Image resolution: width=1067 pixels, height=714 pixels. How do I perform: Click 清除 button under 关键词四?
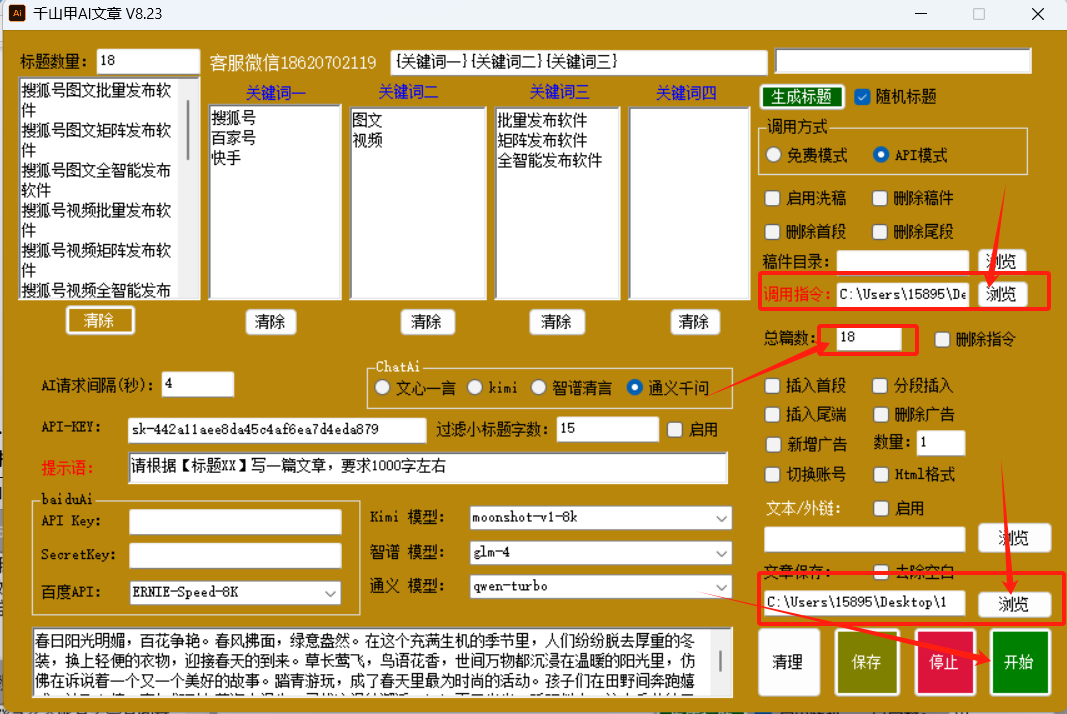pos(693,322)
